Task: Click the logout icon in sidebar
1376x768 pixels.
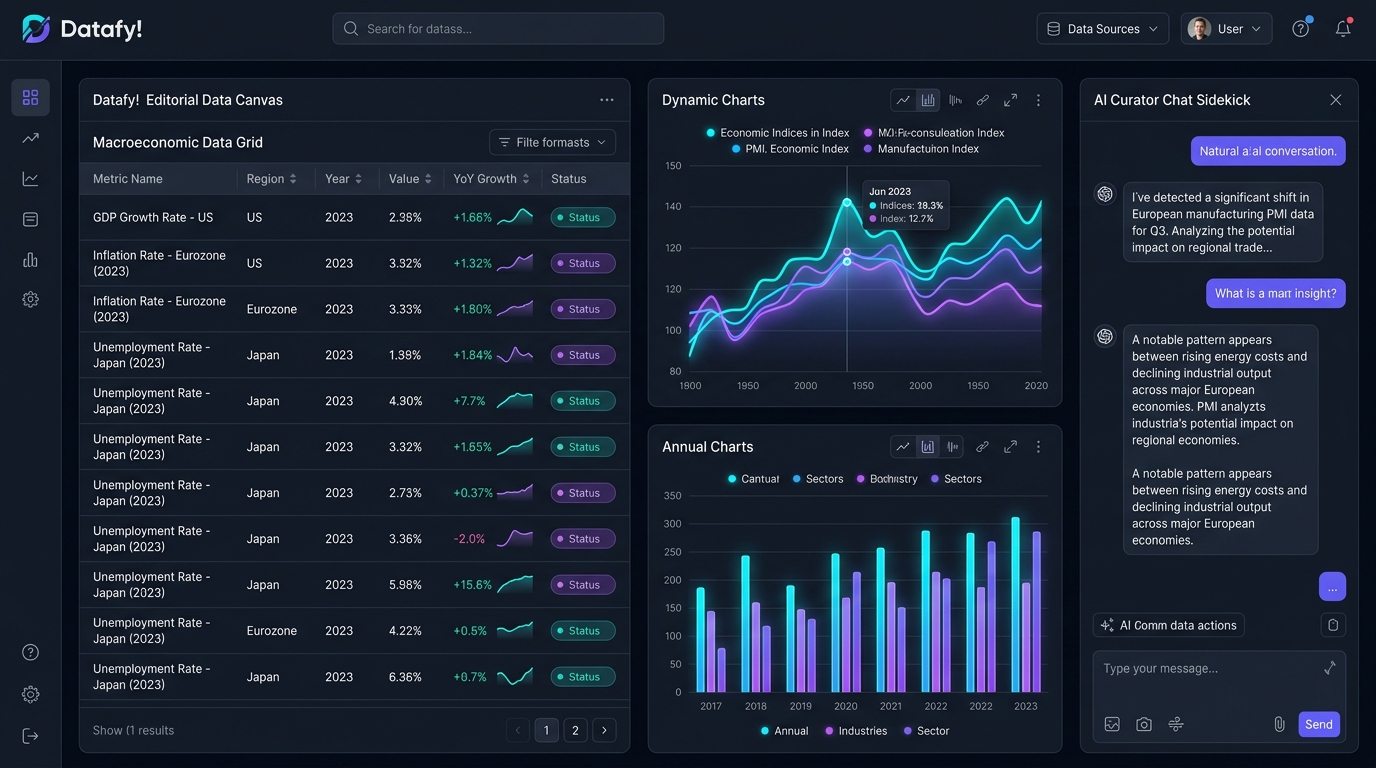Action: click(x=30, y=736)
